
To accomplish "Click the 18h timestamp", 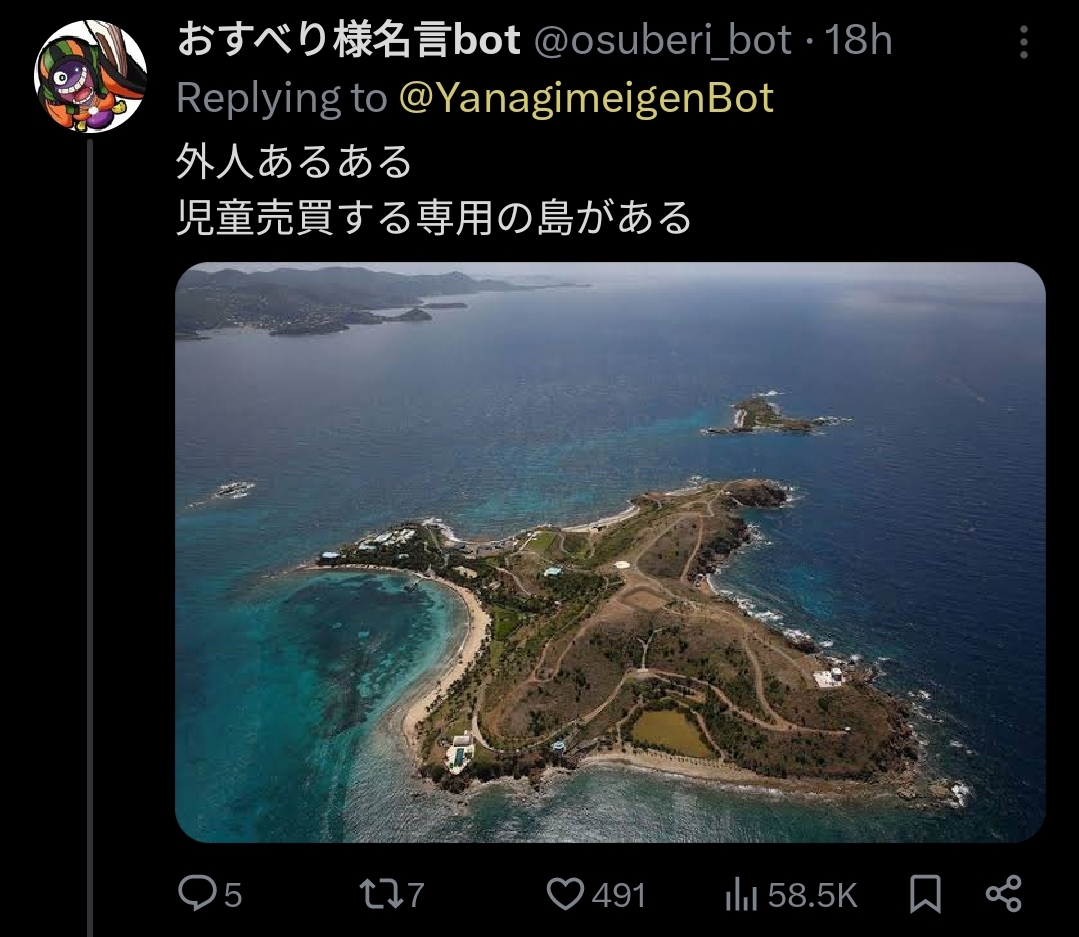I will 858,41.
